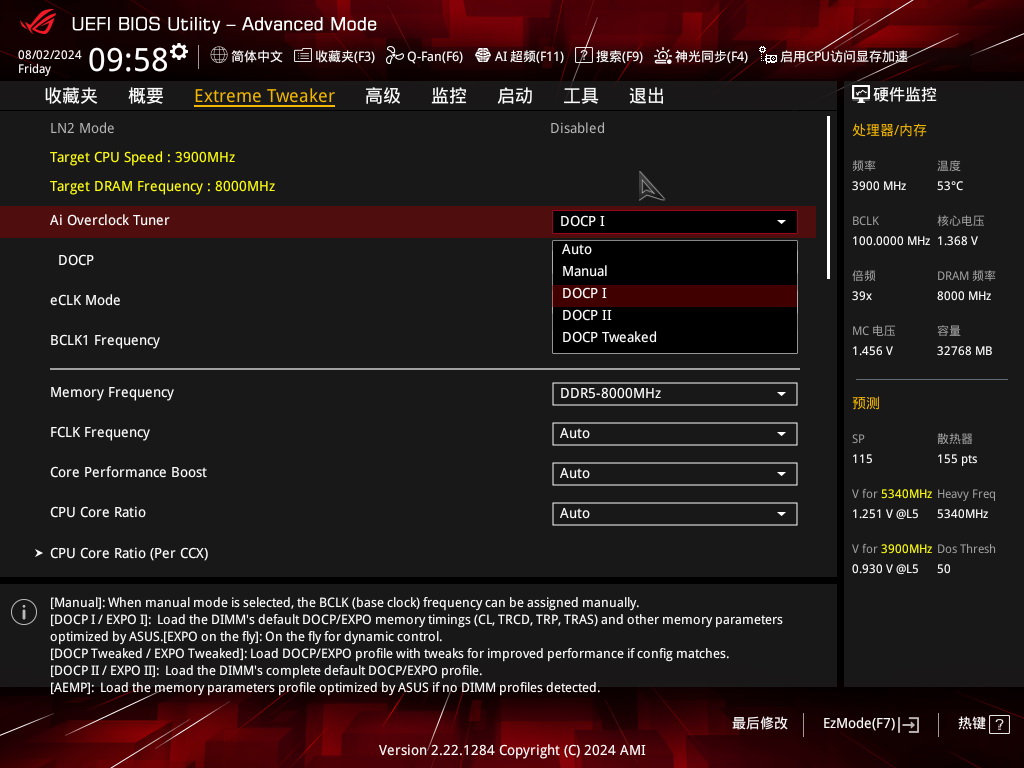Viewport: 1024px width, 768px height.
Task: Open the 高级 tab
Action: click(x=383, y=96)
